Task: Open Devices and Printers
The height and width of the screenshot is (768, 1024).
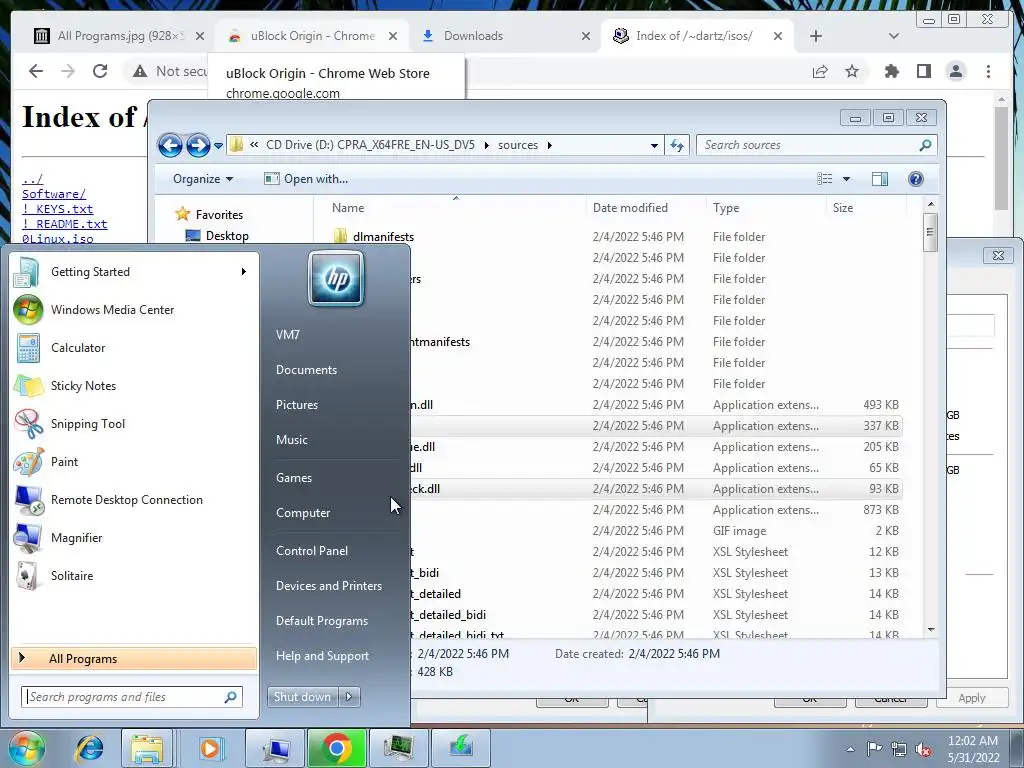Action: click(328, 586)
